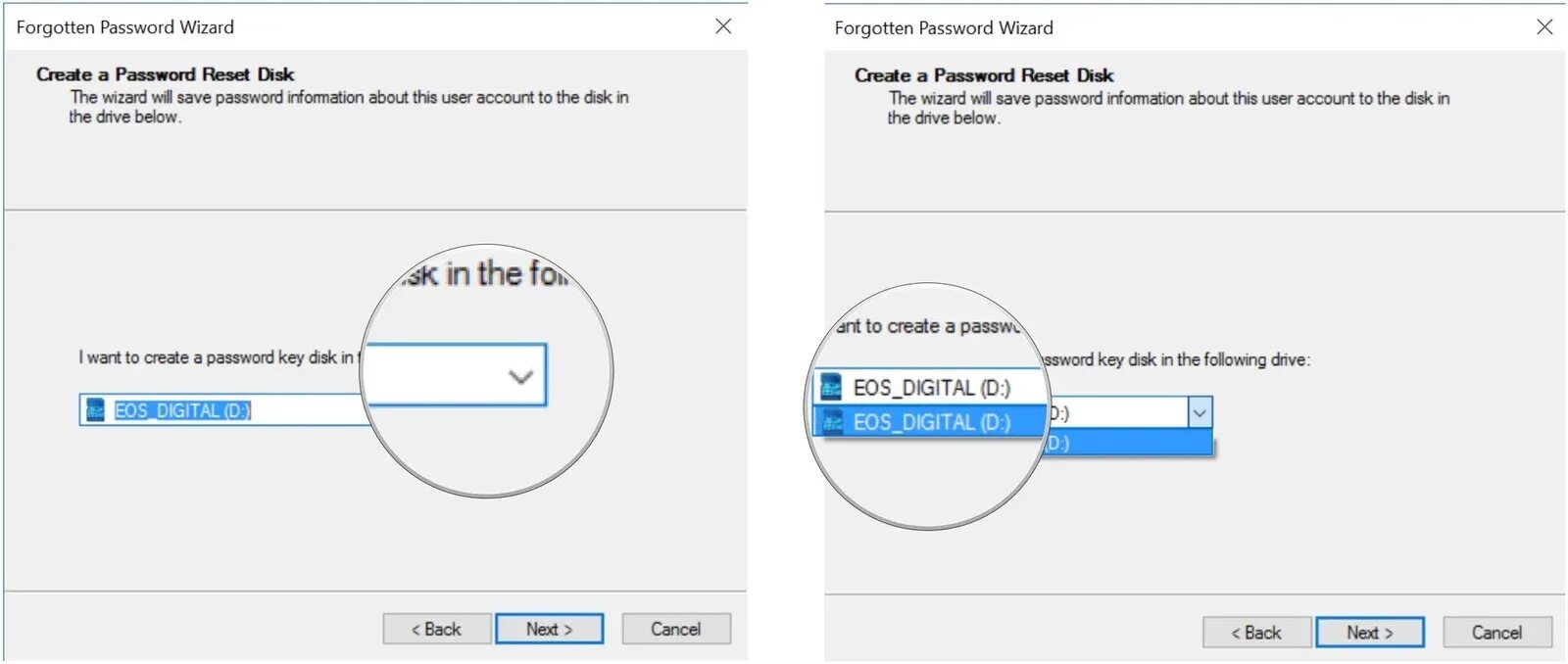Cancel the left Forgotten Password Wizard
Viewport: 1568px width, 664px height.
click(x=676, y=629)
